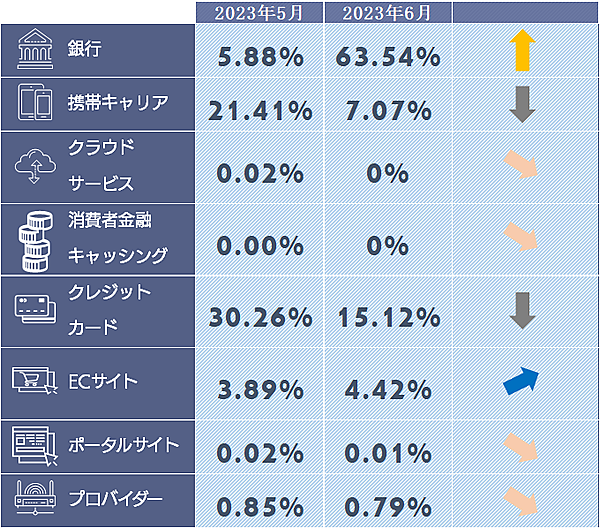Image resolution: width=600 pixels, height=529 pixels.
Task: Click the gray down arrow for credit cards
Action: tap(522, 311)
